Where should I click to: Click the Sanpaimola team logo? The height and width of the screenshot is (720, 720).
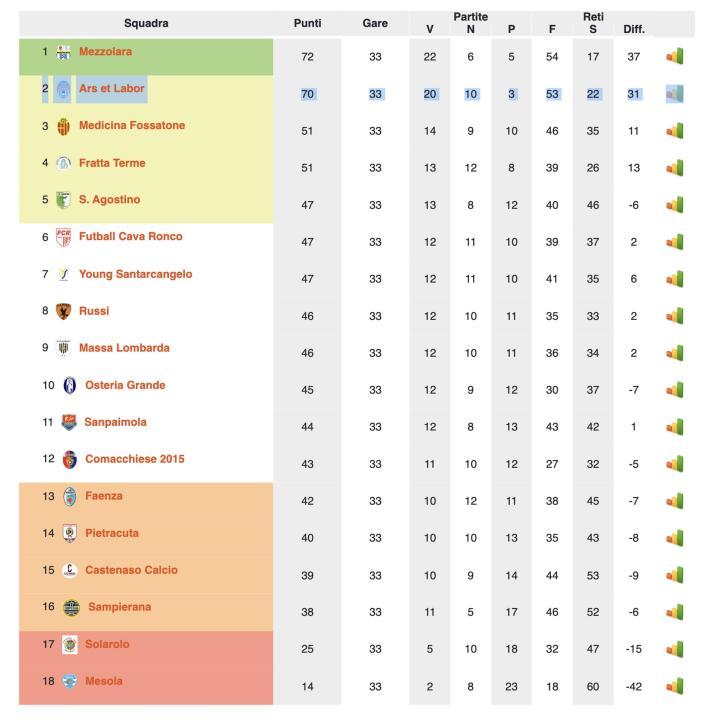69,422
